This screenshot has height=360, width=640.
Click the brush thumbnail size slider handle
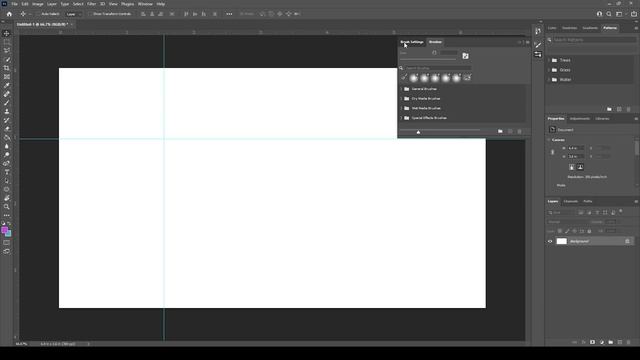418,132
